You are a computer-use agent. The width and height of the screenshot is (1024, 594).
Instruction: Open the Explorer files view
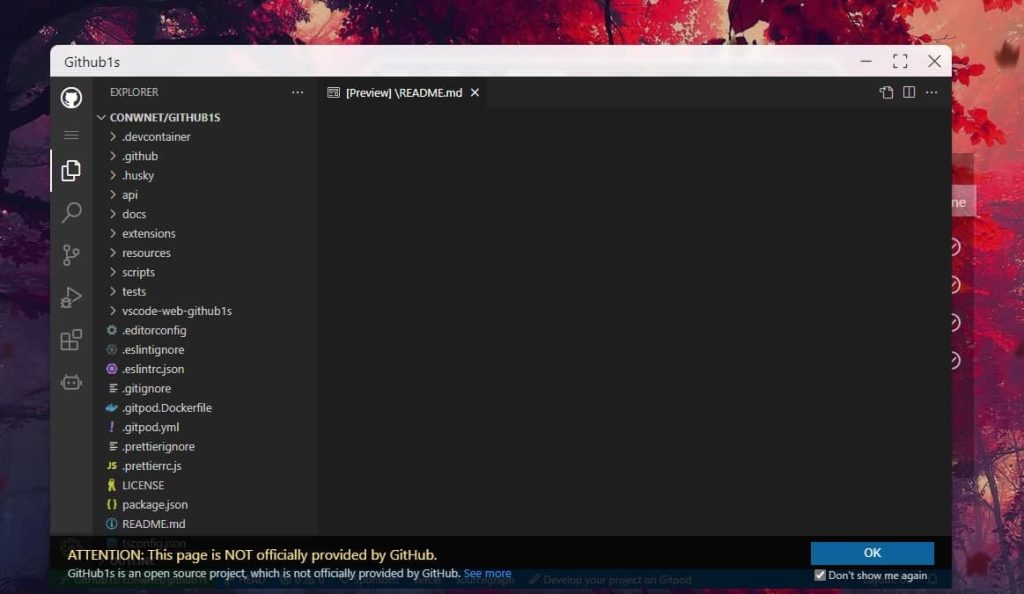[x=71, y=171]
